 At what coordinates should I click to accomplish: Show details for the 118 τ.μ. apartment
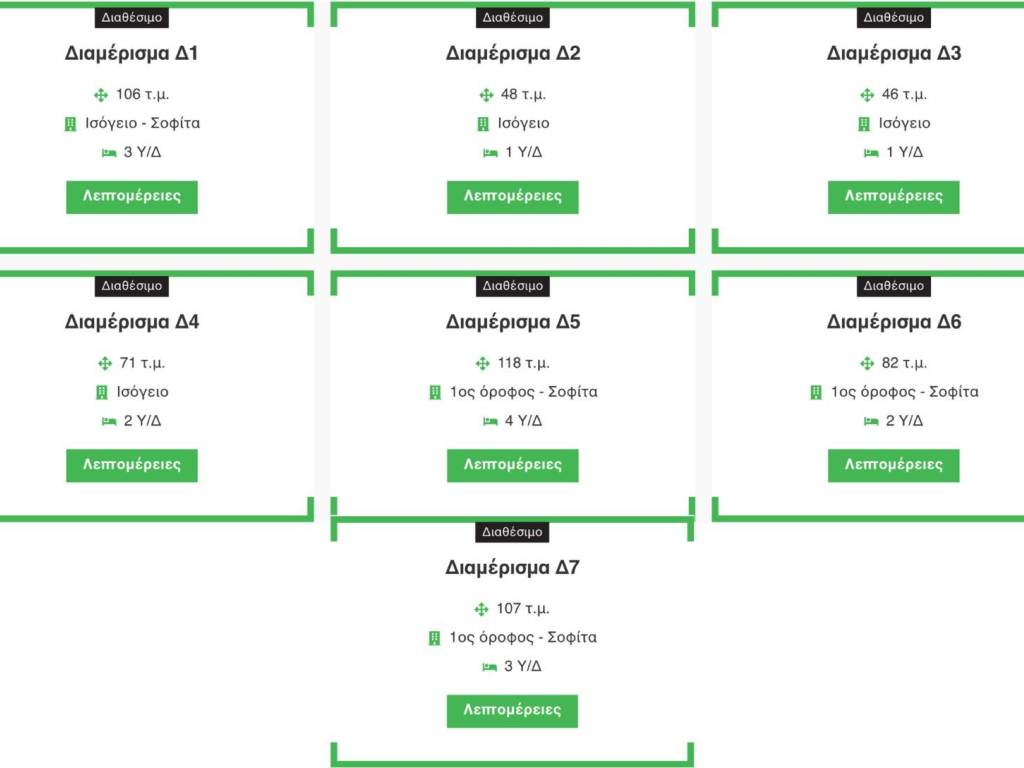tap(512, 465)
